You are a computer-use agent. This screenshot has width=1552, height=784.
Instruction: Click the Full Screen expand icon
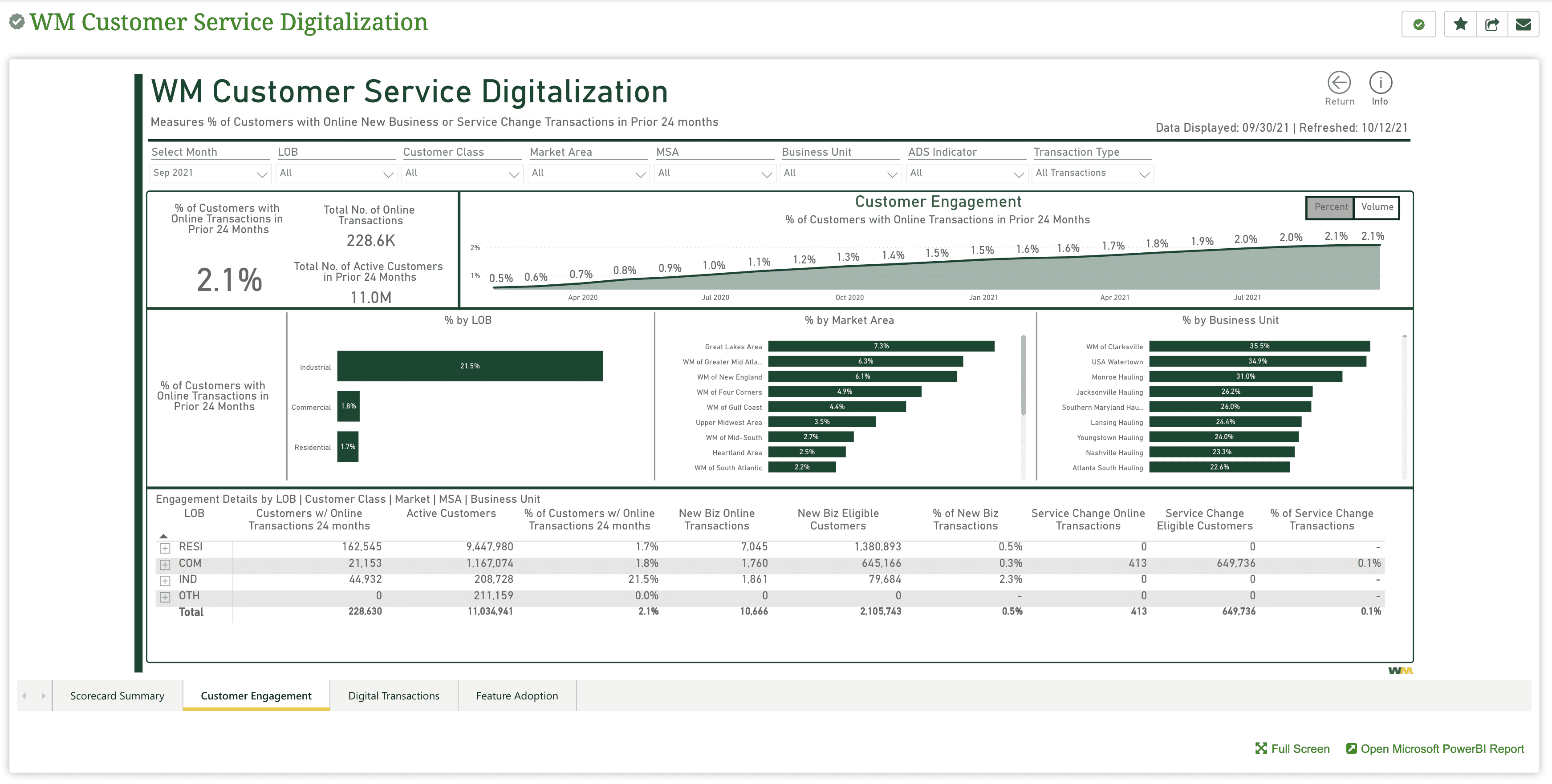1261,748
